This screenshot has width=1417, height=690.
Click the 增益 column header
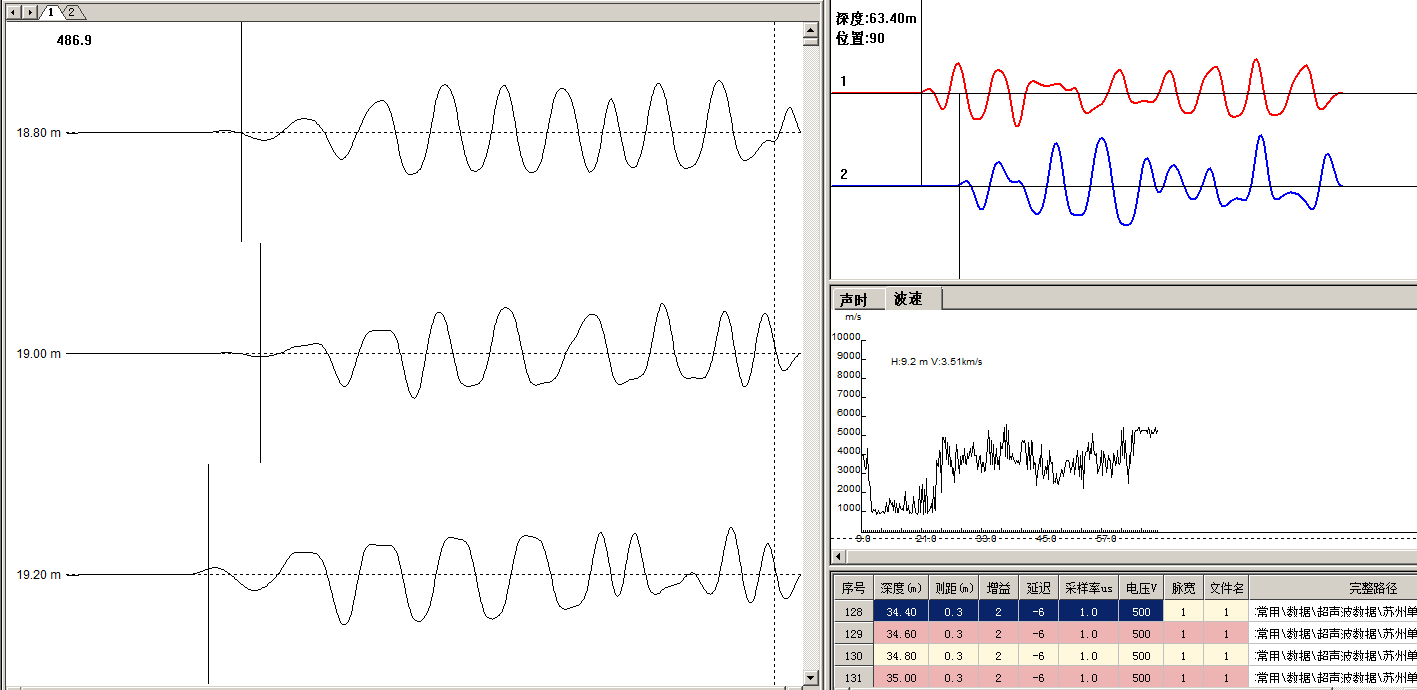(x=998, y=588)
